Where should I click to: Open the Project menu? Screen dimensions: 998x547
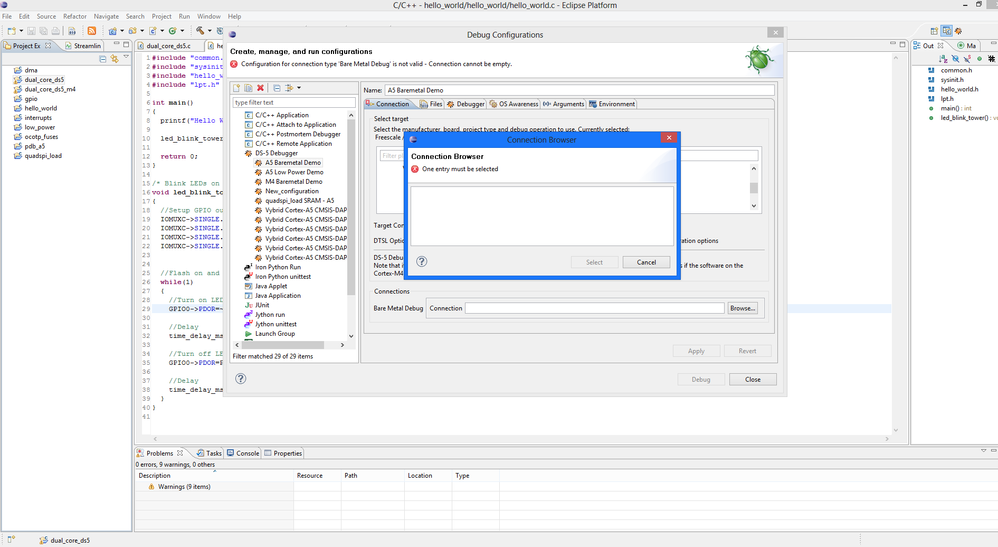point(161,16)
